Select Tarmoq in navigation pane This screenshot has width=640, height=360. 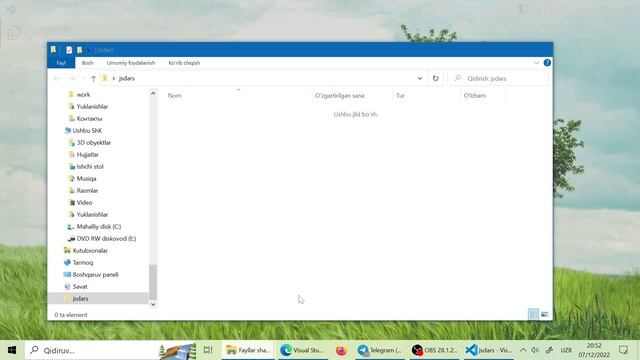(x=82, y=262)
